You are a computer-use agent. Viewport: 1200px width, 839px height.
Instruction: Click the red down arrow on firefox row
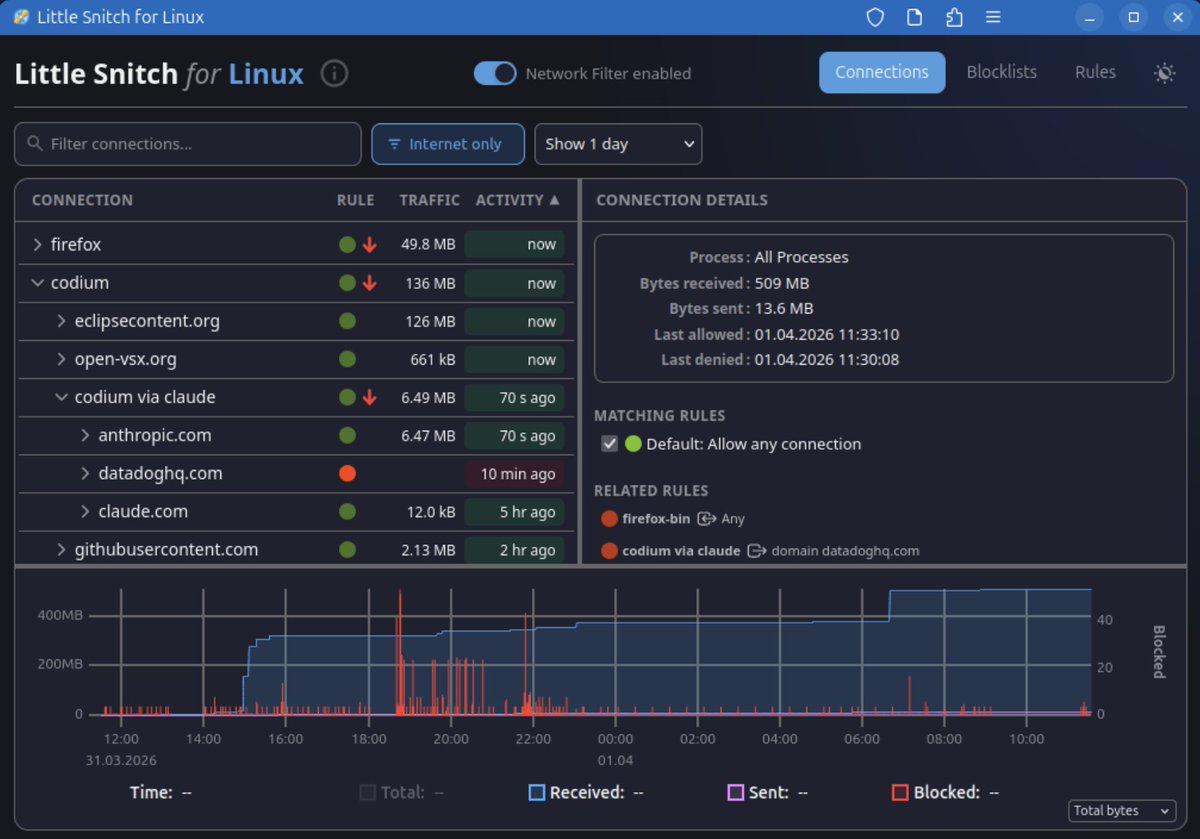pos(369,244)
